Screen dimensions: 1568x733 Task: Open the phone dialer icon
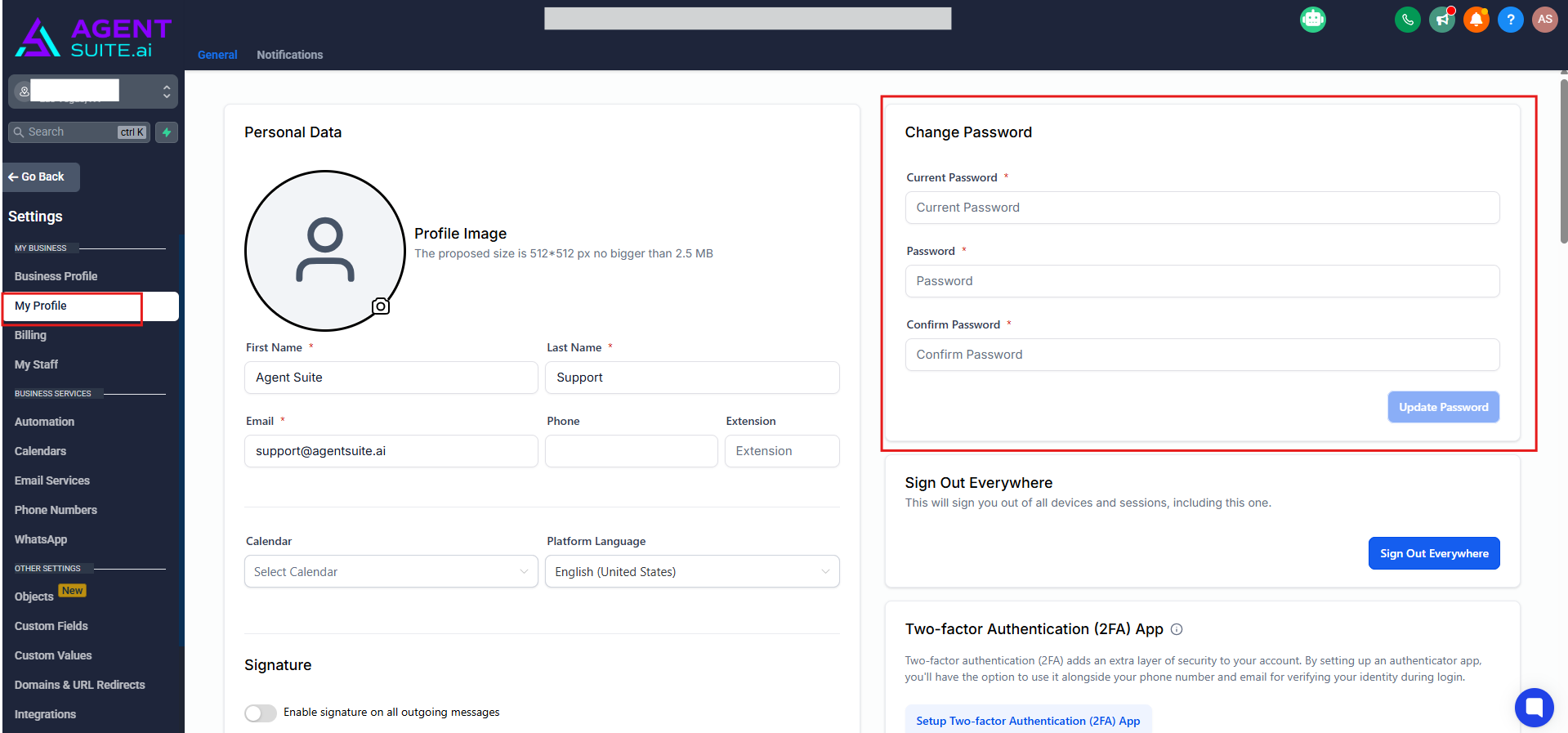pos(1407,19)
